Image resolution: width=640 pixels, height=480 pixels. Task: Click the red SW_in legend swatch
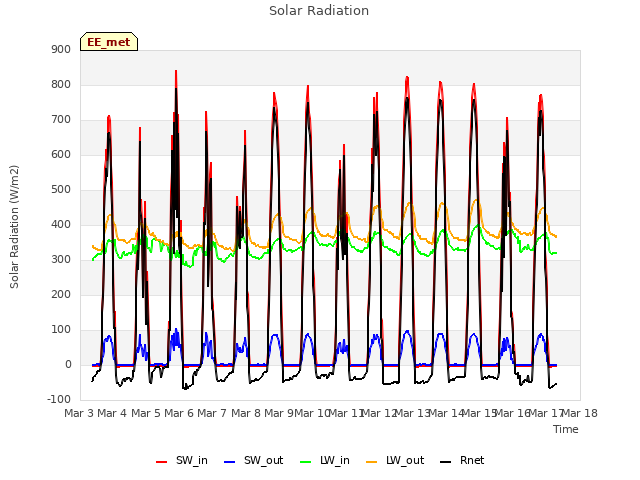tap(162, 462)
